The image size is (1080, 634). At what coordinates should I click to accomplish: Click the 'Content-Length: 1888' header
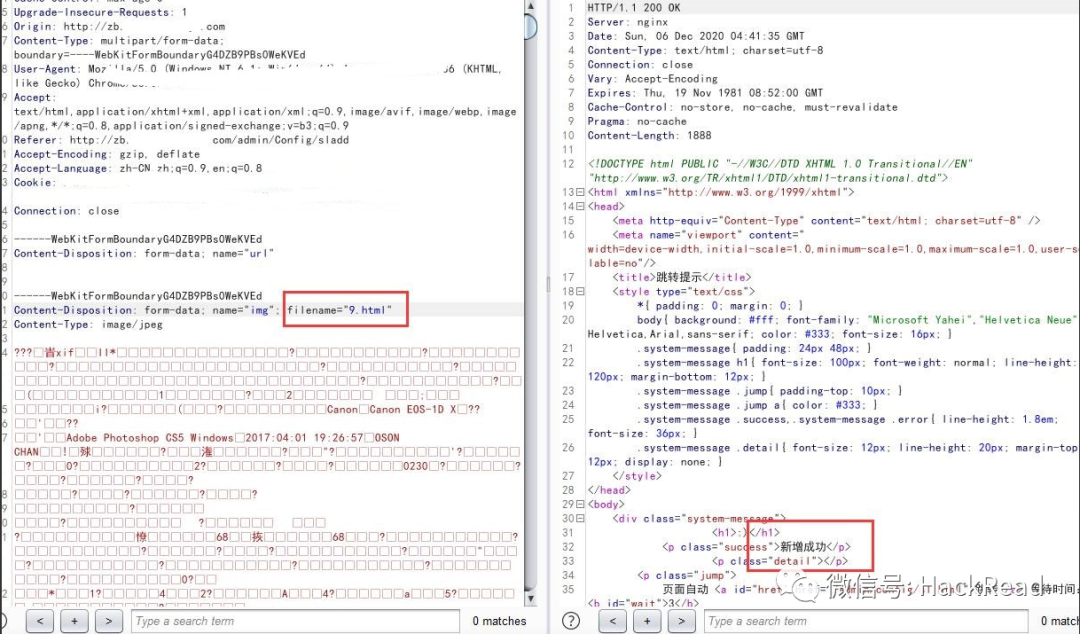[650, 135]
